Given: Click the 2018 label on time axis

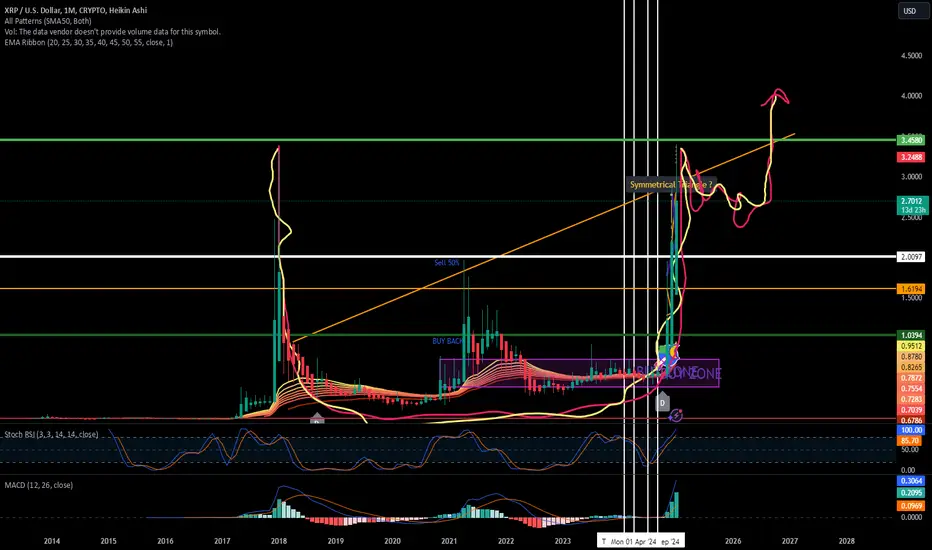Looking at the screenshot, I should 279,541.
